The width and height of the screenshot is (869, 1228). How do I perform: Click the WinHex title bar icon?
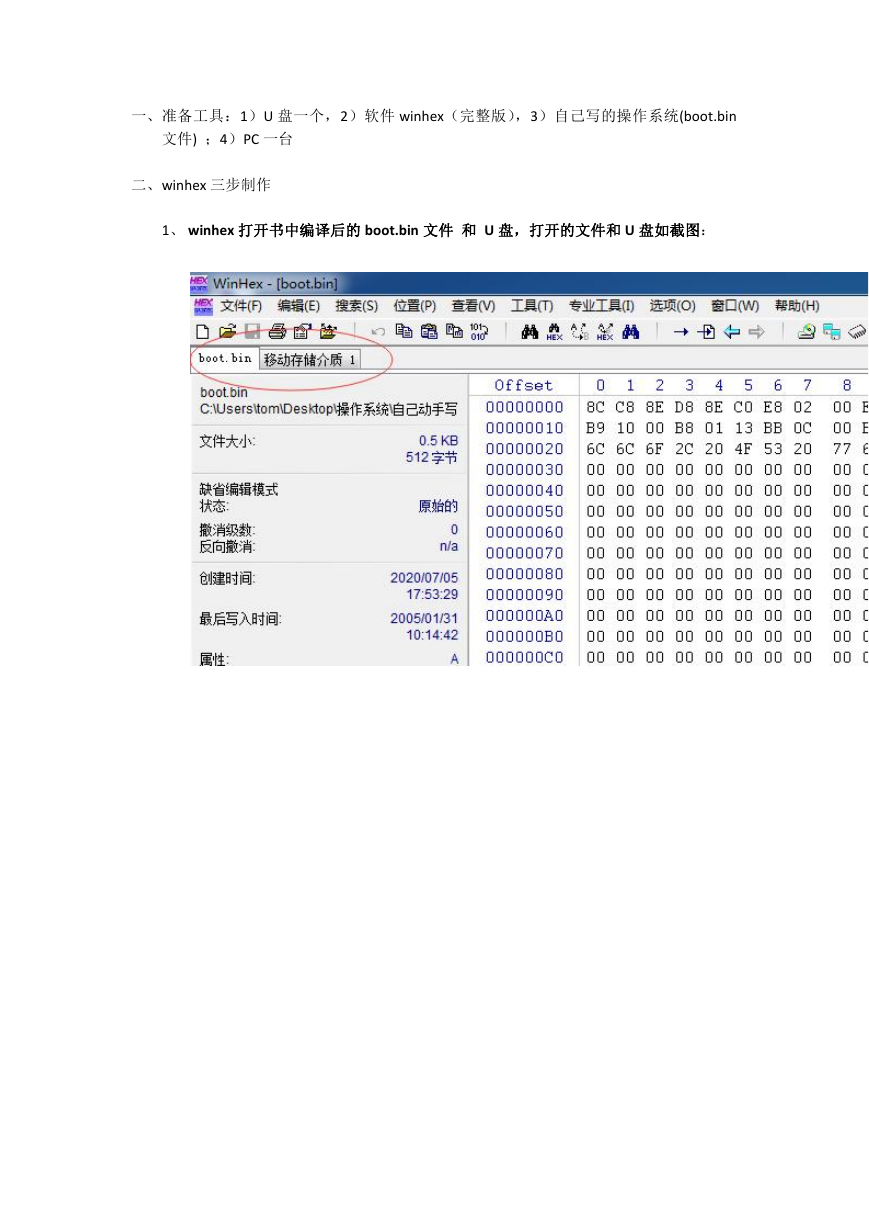tap(200, 283)
